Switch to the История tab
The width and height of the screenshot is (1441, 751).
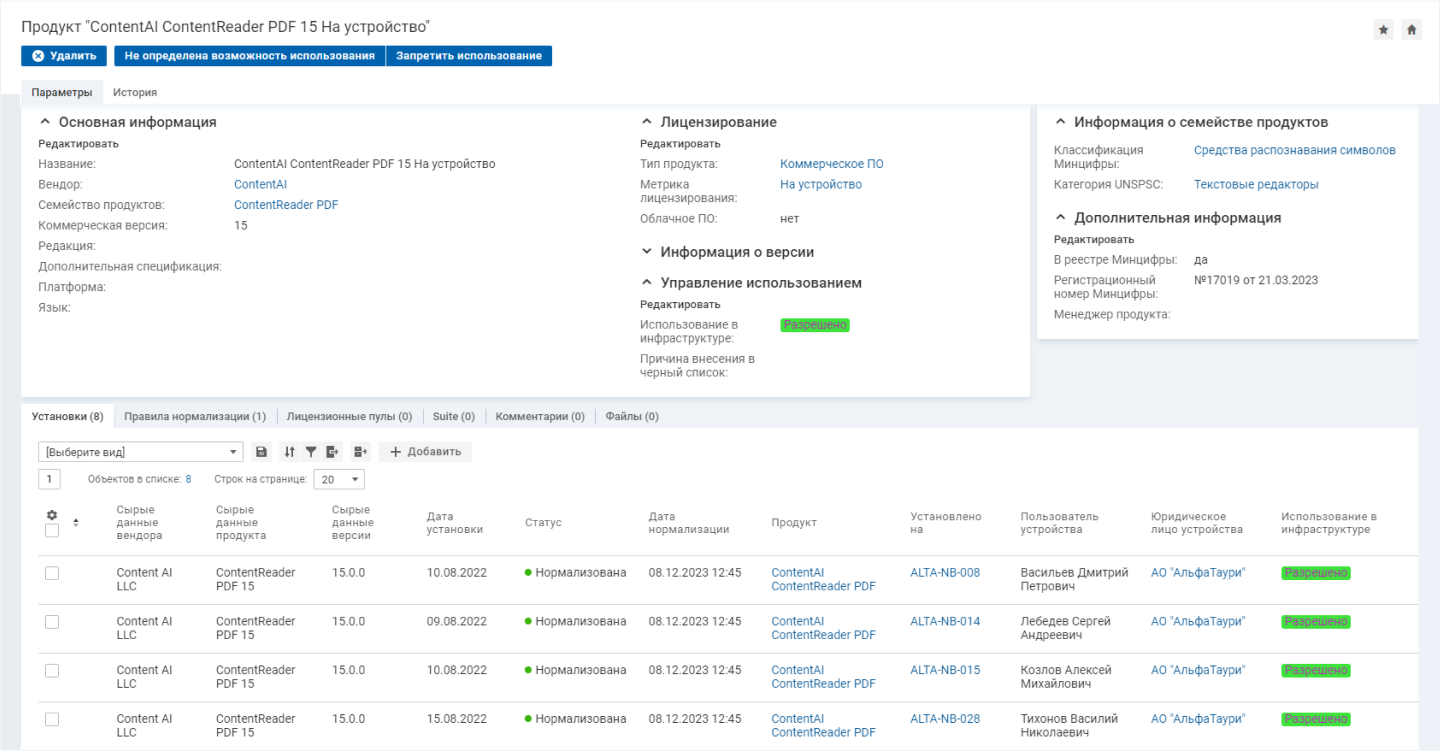135,92
